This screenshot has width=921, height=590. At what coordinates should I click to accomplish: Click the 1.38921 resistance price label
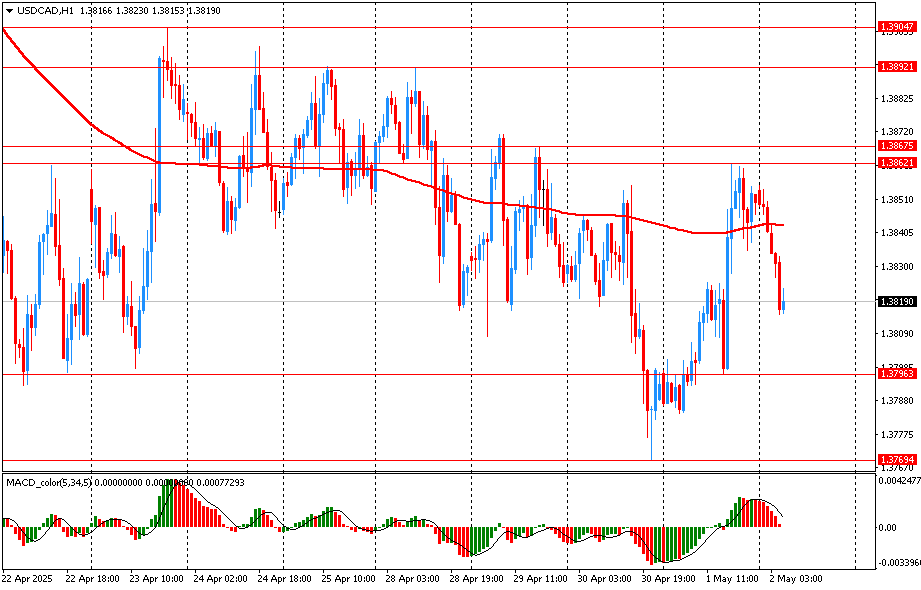coord(896,66)
